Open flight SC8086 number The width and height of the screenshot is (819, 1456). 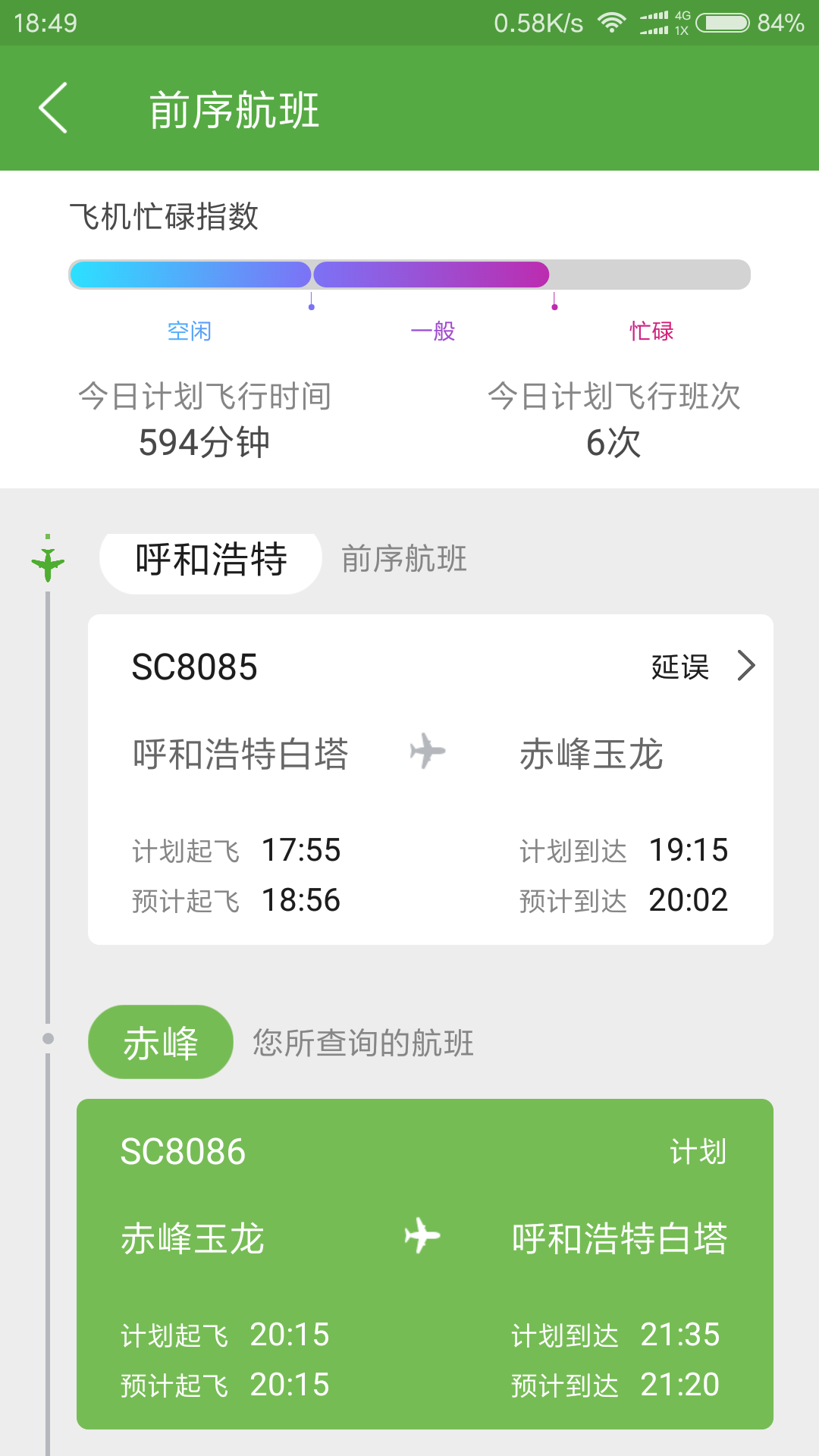184,1152
